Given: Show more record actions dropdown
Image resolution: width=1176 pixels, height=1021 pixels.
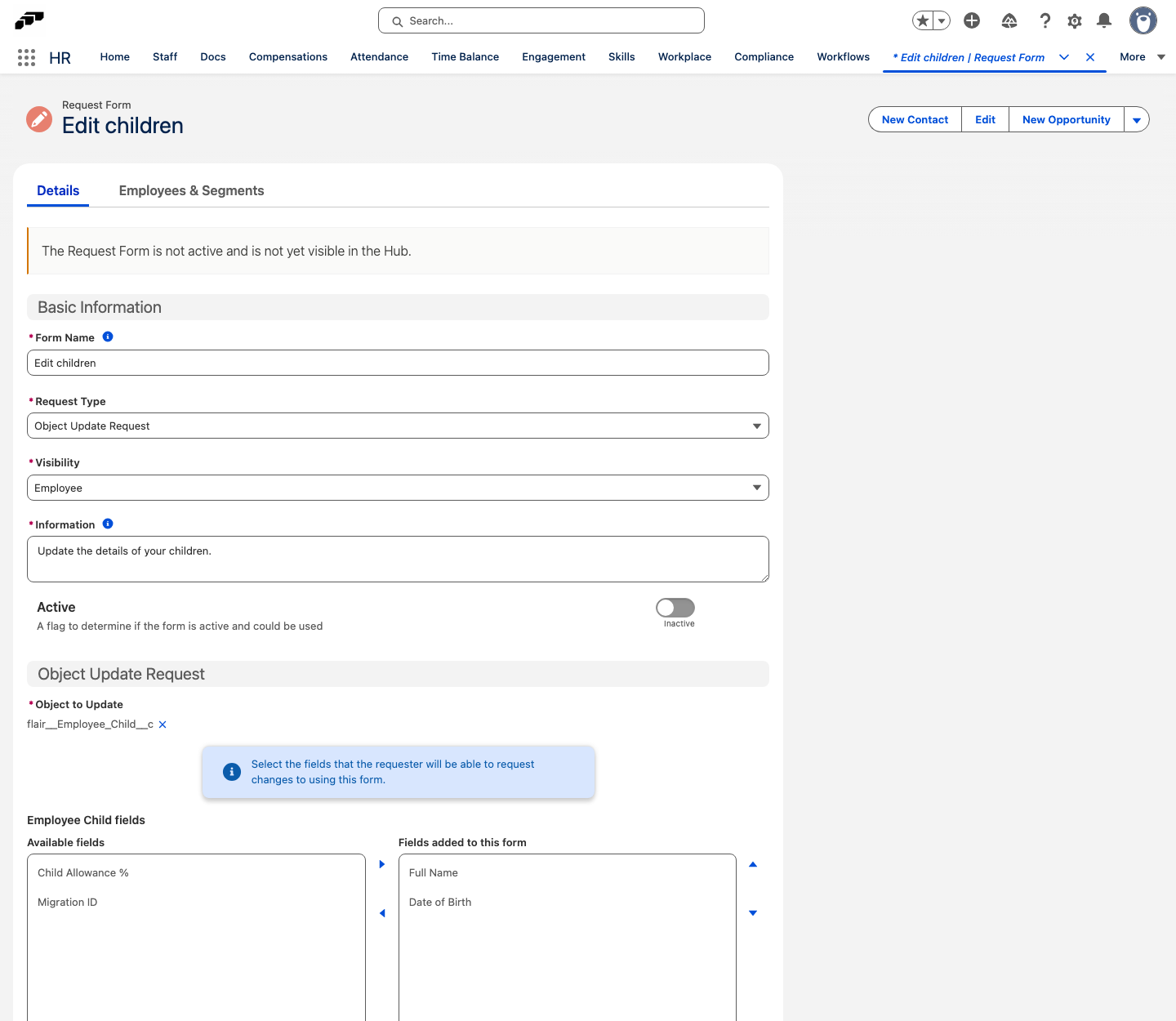Looking at the screenshot, I should [1137, 119].
